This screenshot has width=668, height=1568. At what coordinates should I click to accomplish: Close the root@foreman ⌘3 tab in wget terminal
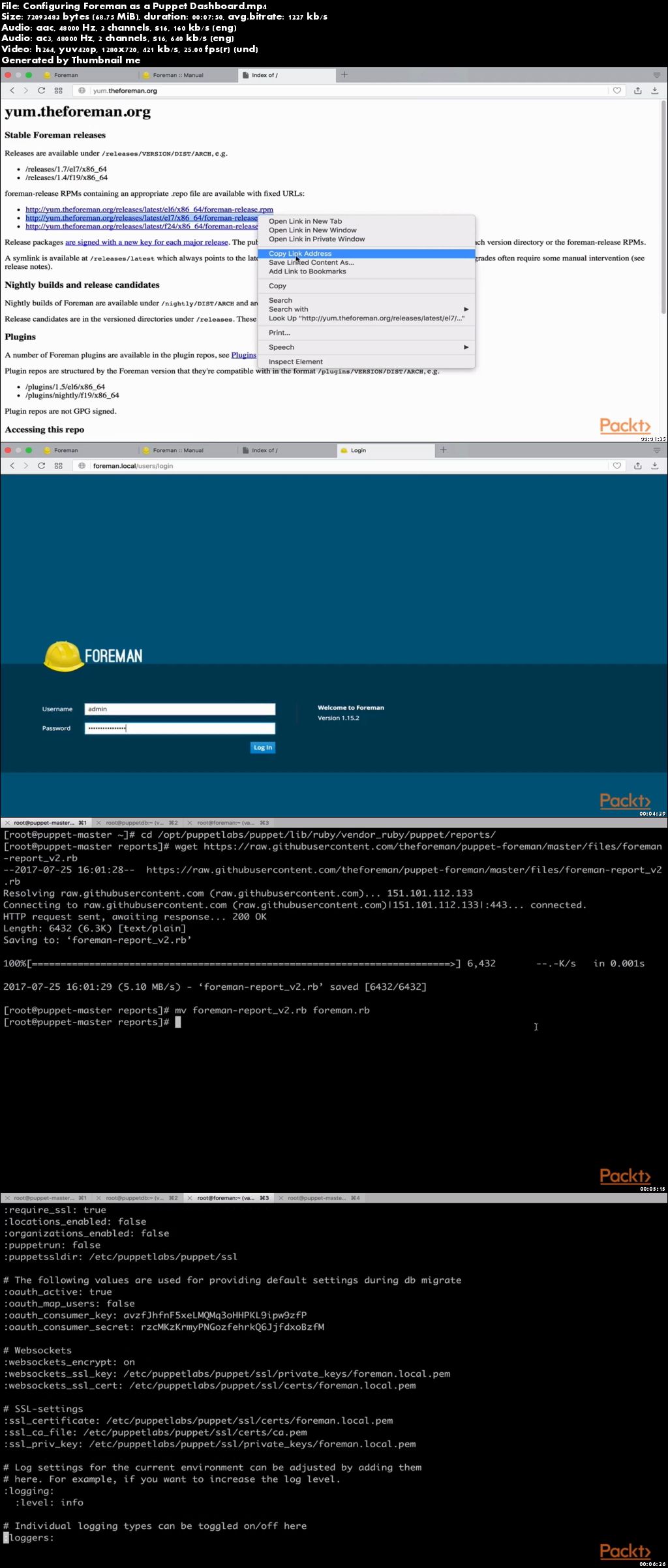point(190,823)
